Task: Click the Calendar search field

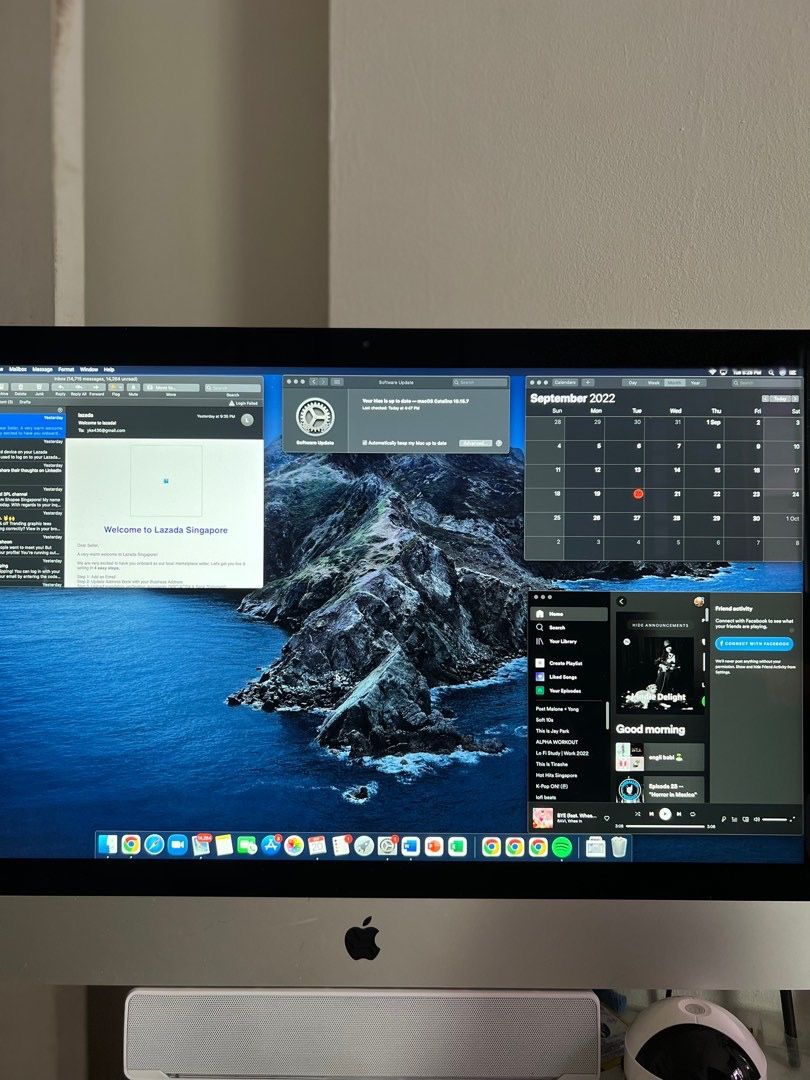Action: (765, 382)
